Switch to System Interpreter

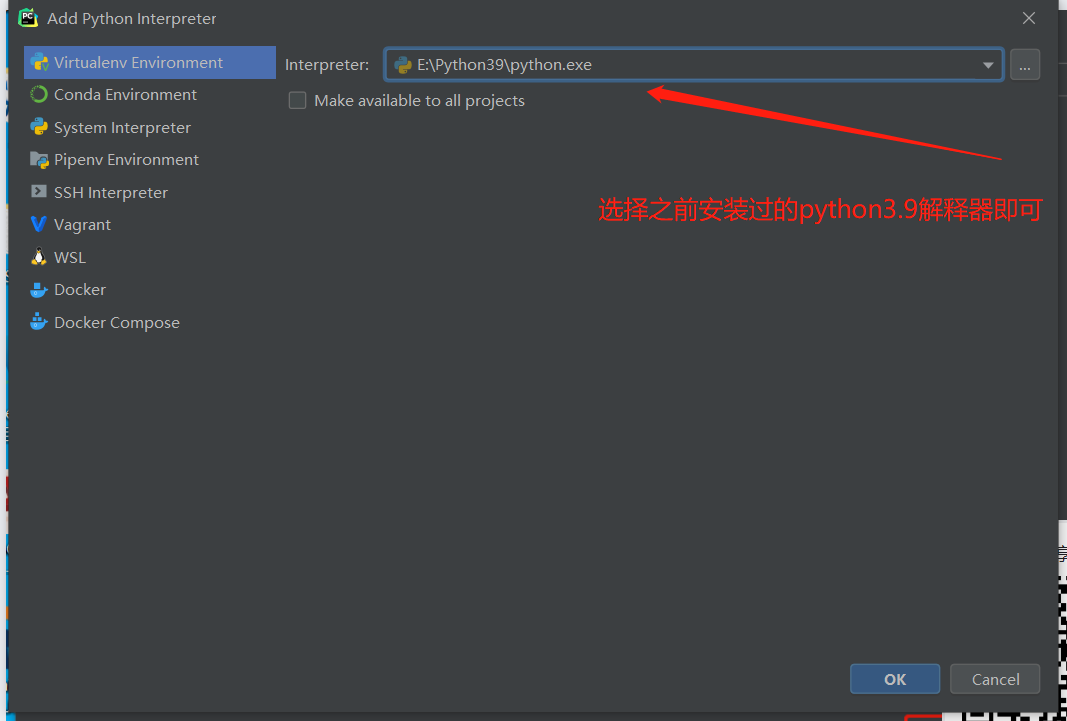(150, 127)
